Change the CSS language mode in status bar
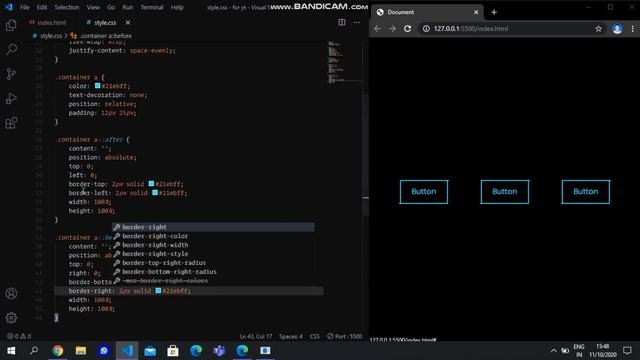The image size is (640, 360). pos(315,336)
